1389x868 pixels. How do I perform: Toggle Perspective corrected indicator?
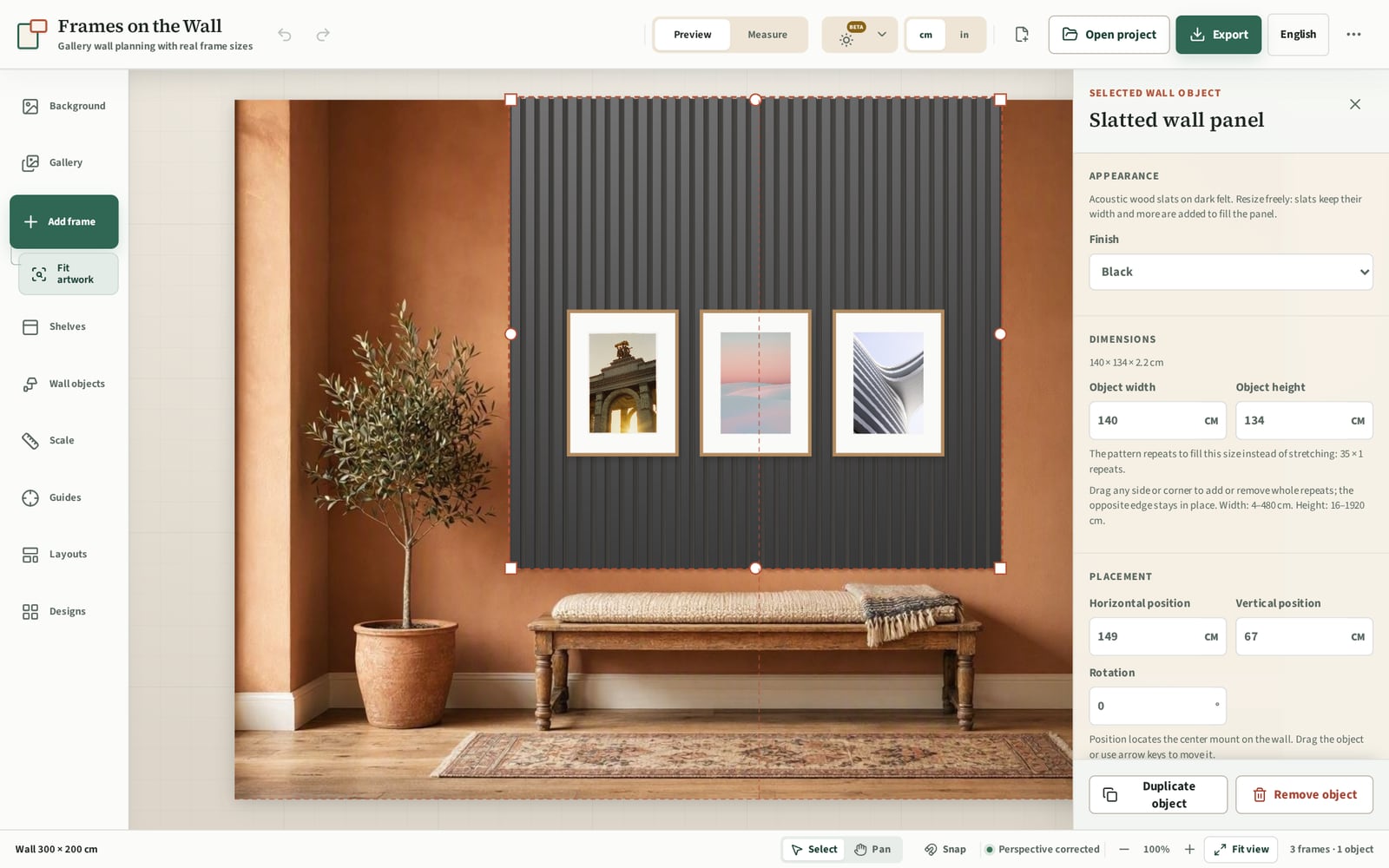click(1042, 850)
